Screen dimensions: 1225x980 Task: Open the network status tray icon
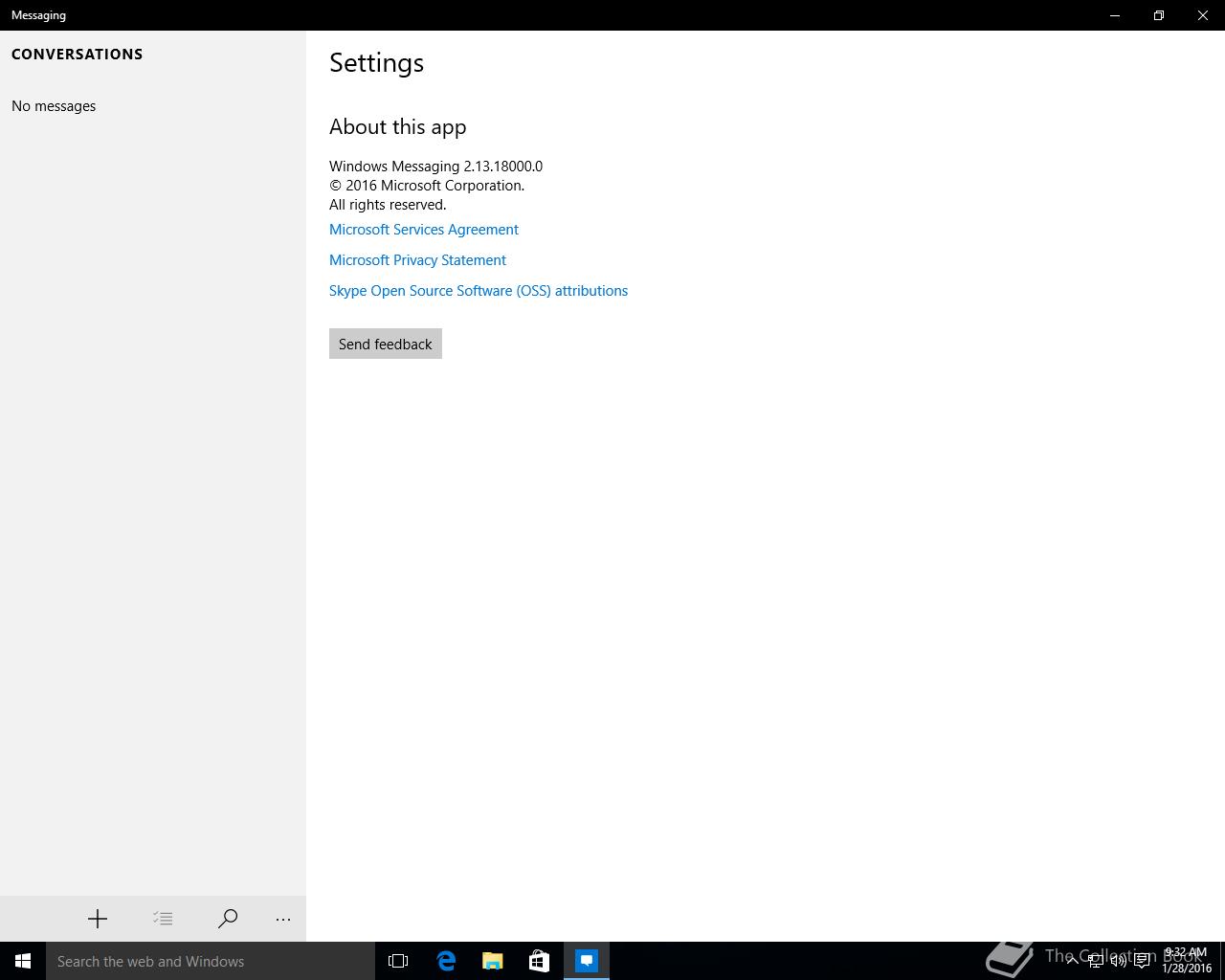tap(1095, 961)
